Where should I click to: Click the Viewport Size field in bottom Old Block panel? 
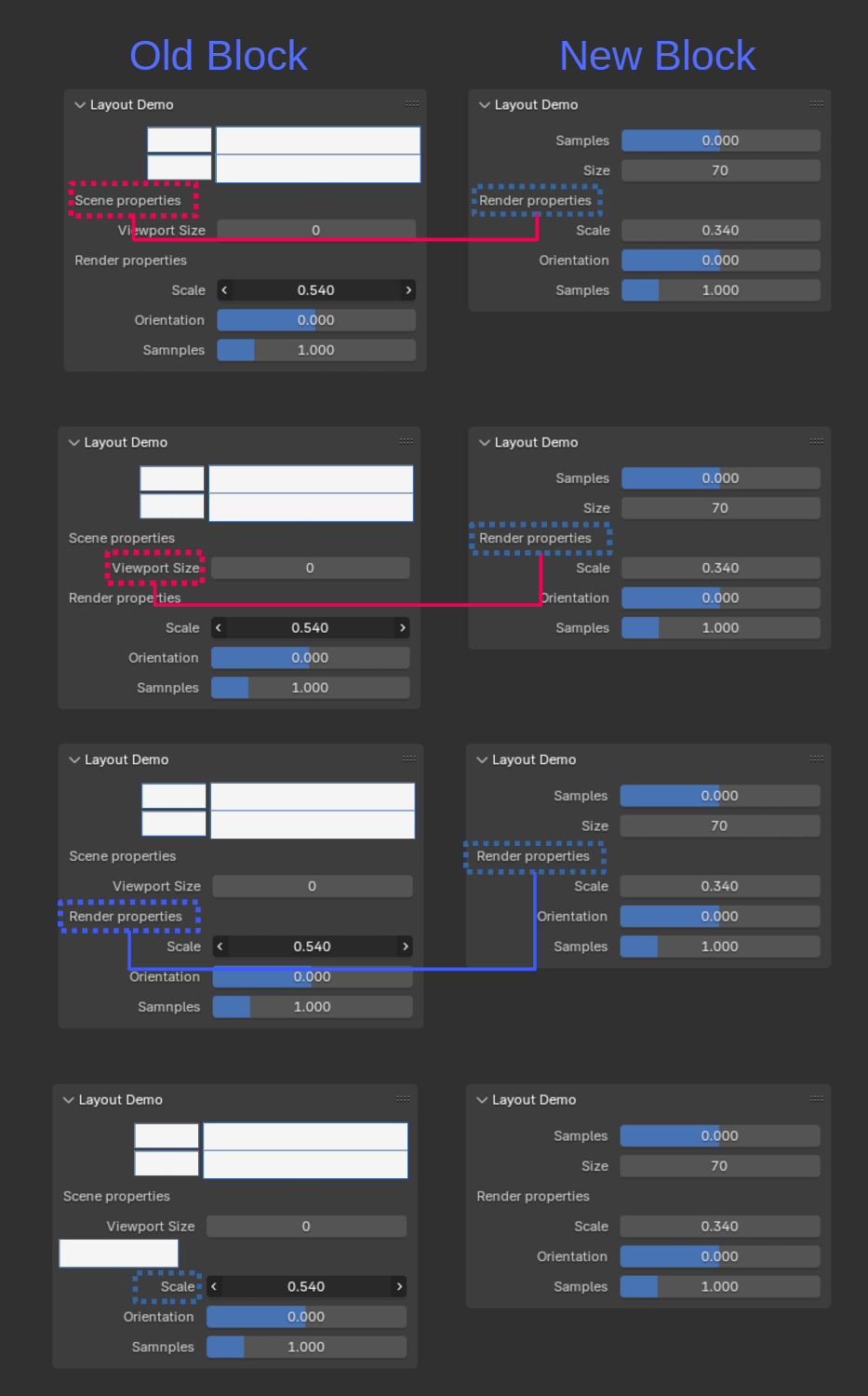coord(306,1227)
